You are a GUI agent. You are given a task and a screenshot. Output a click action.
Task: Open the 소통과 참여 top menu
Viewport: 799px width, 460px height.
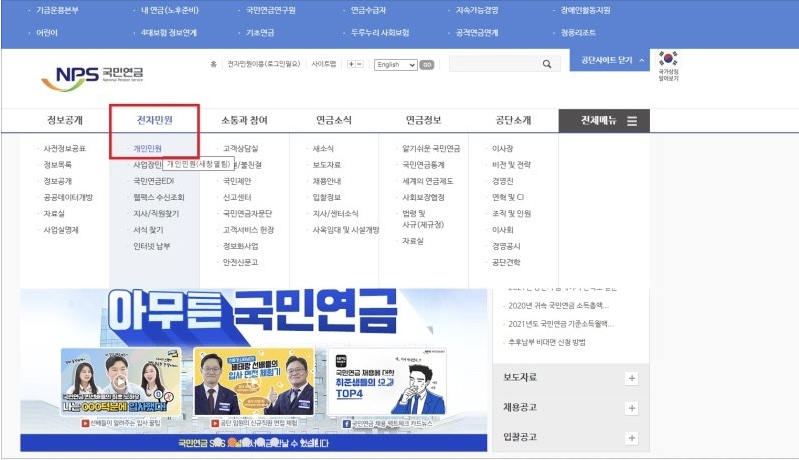(x=244, y=120)
